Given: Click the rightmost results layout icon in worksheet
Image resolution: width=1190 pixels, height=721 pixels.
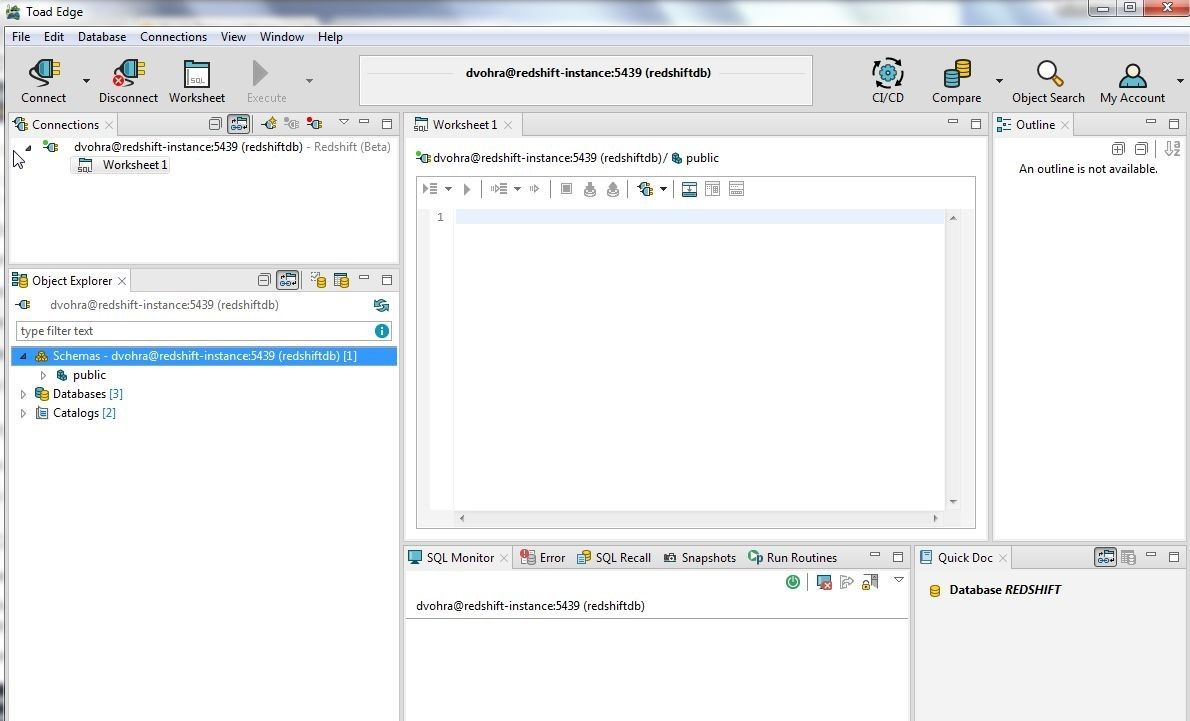Looking at the screenshot, I should 736,189.
